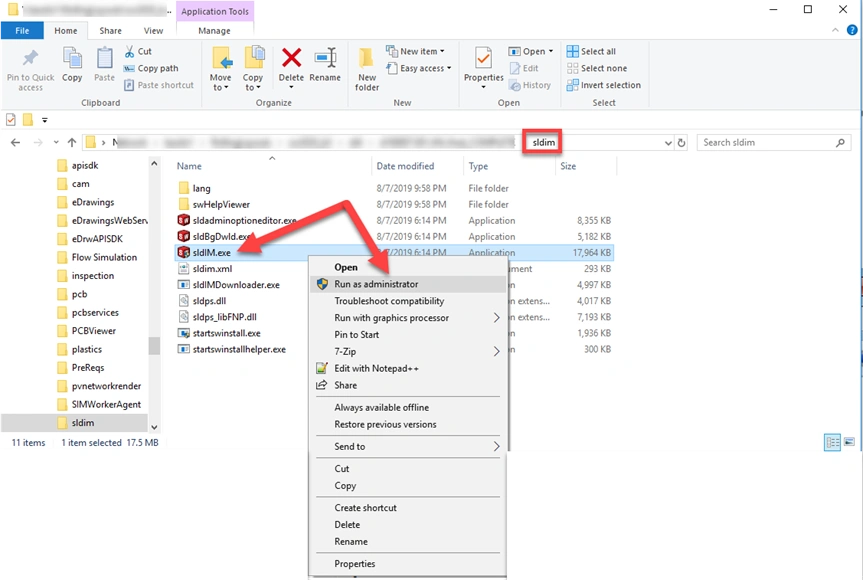This screenshot has width=863, height=580.
Task: Click the Up one level arrow
Action: point(72,143)
